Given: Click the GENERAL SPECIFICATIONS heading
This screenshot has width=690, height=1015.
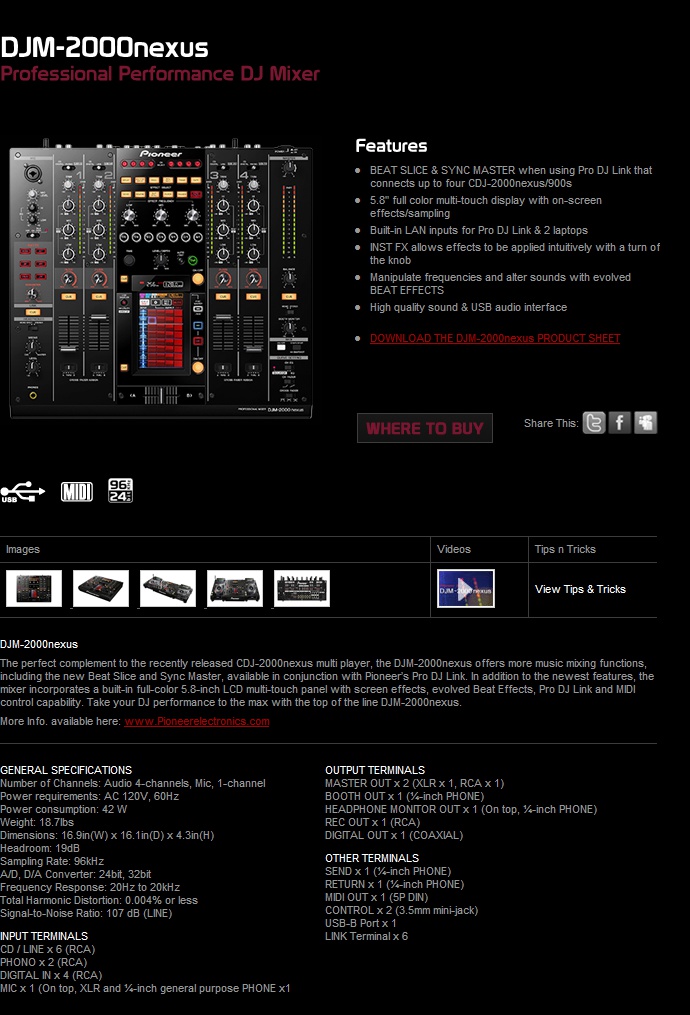Looking at the screenshot, I should click(66, 770).
